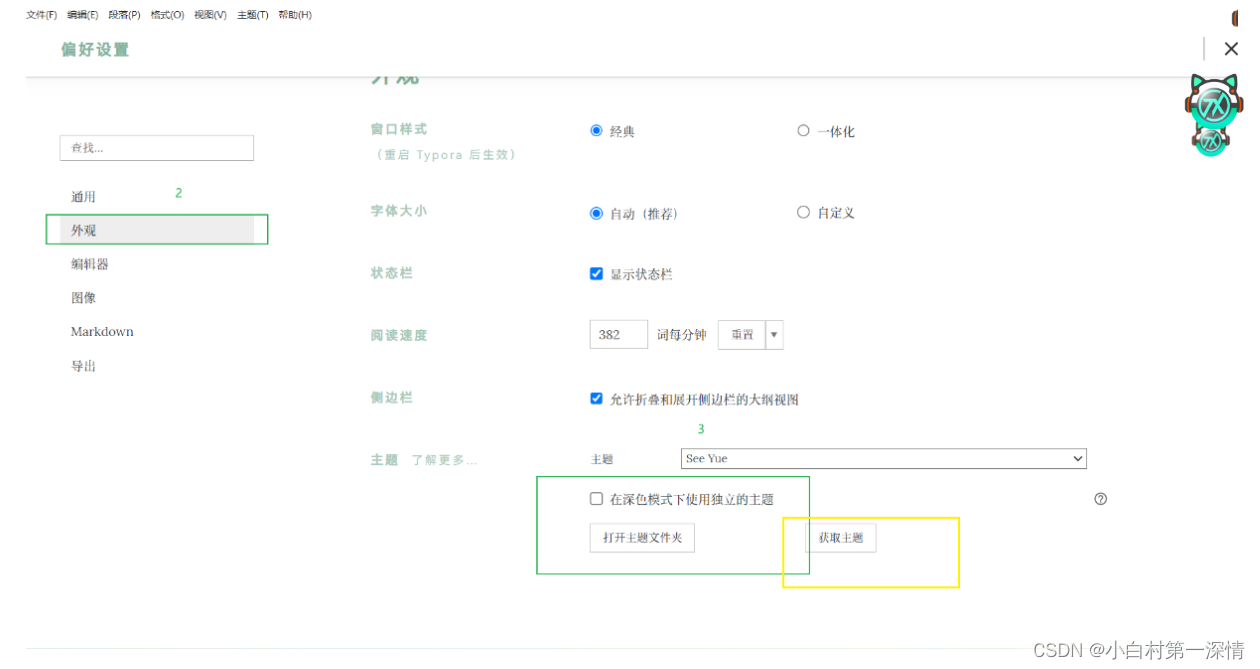Close the preferences panel with X
Image resolution: width=1260 pixels, height=669 pixels.
point(1231,49)
